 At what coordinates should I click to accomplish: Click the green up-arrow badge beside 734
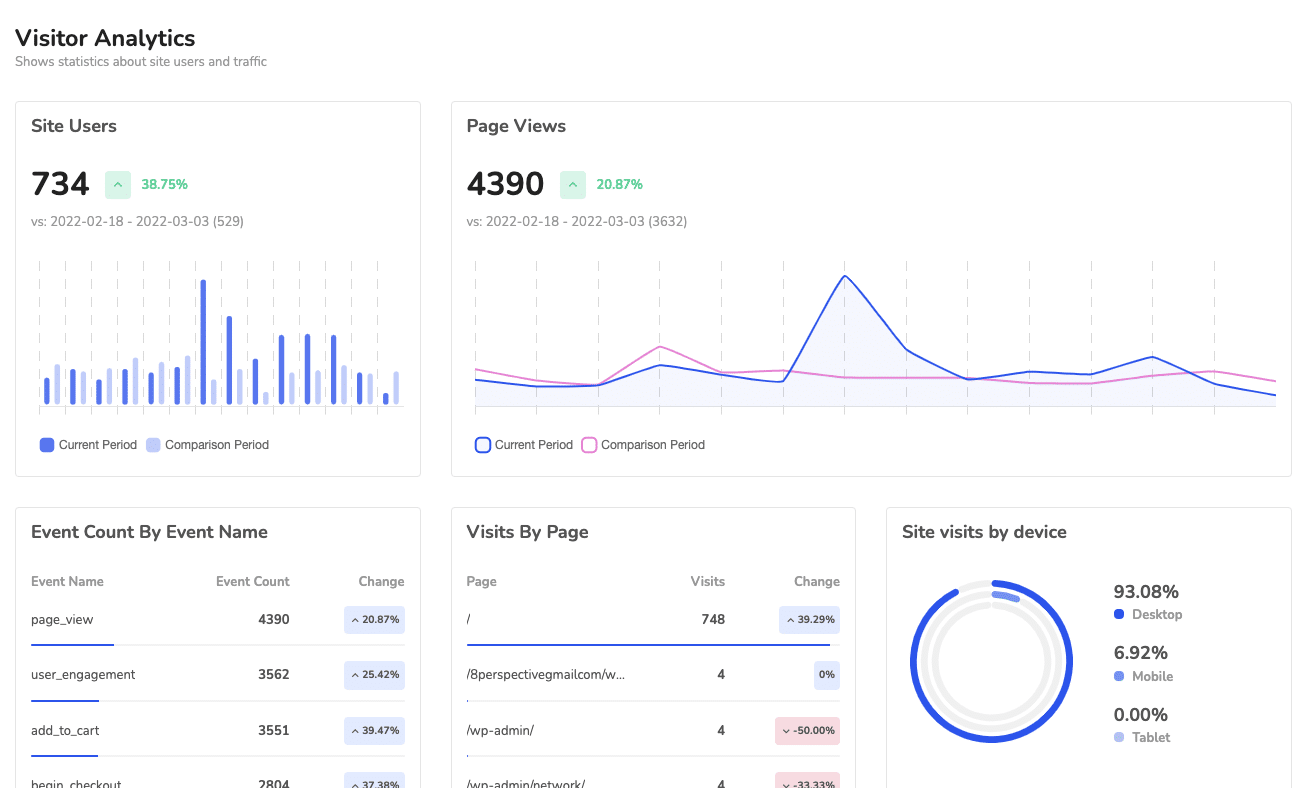coord(118,185)
